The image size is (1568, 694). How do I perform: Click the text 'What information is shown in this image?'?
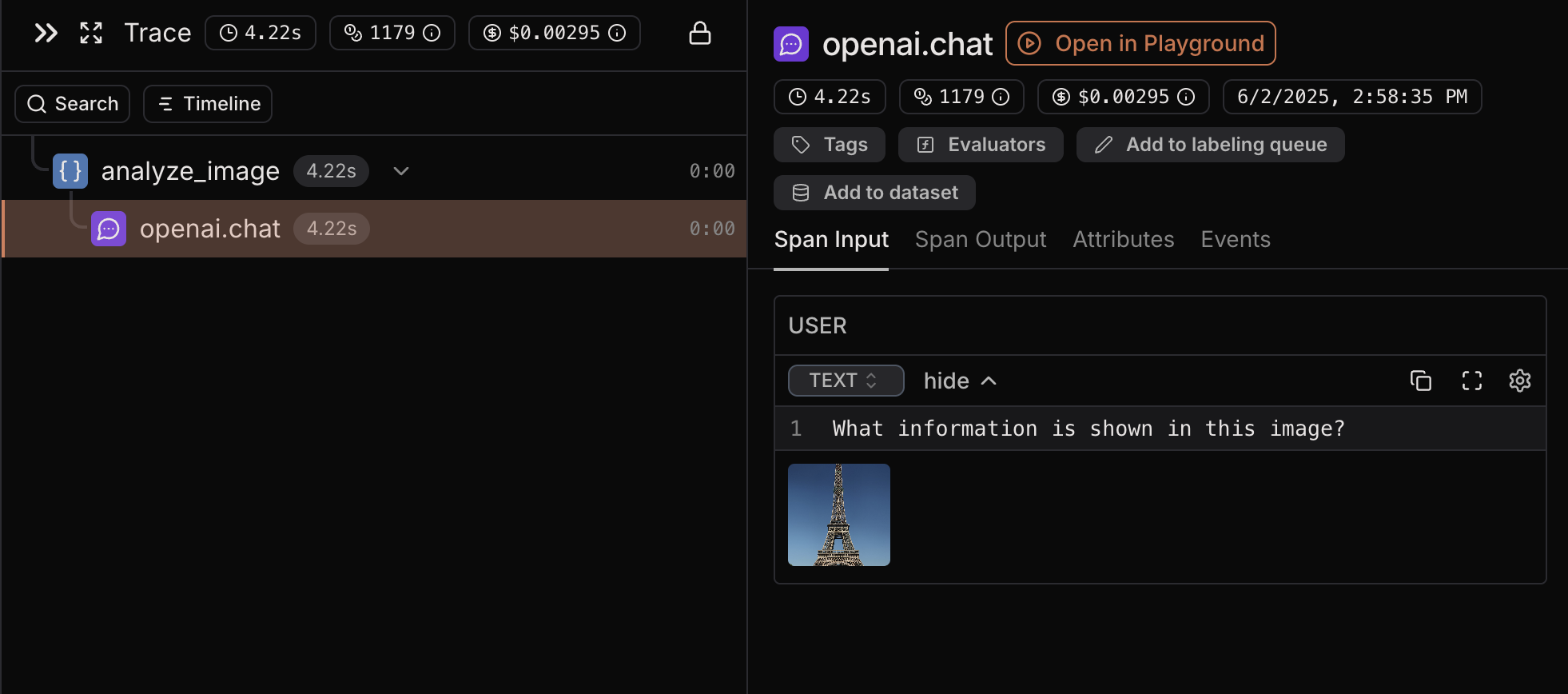click(x=1088, y=429)
